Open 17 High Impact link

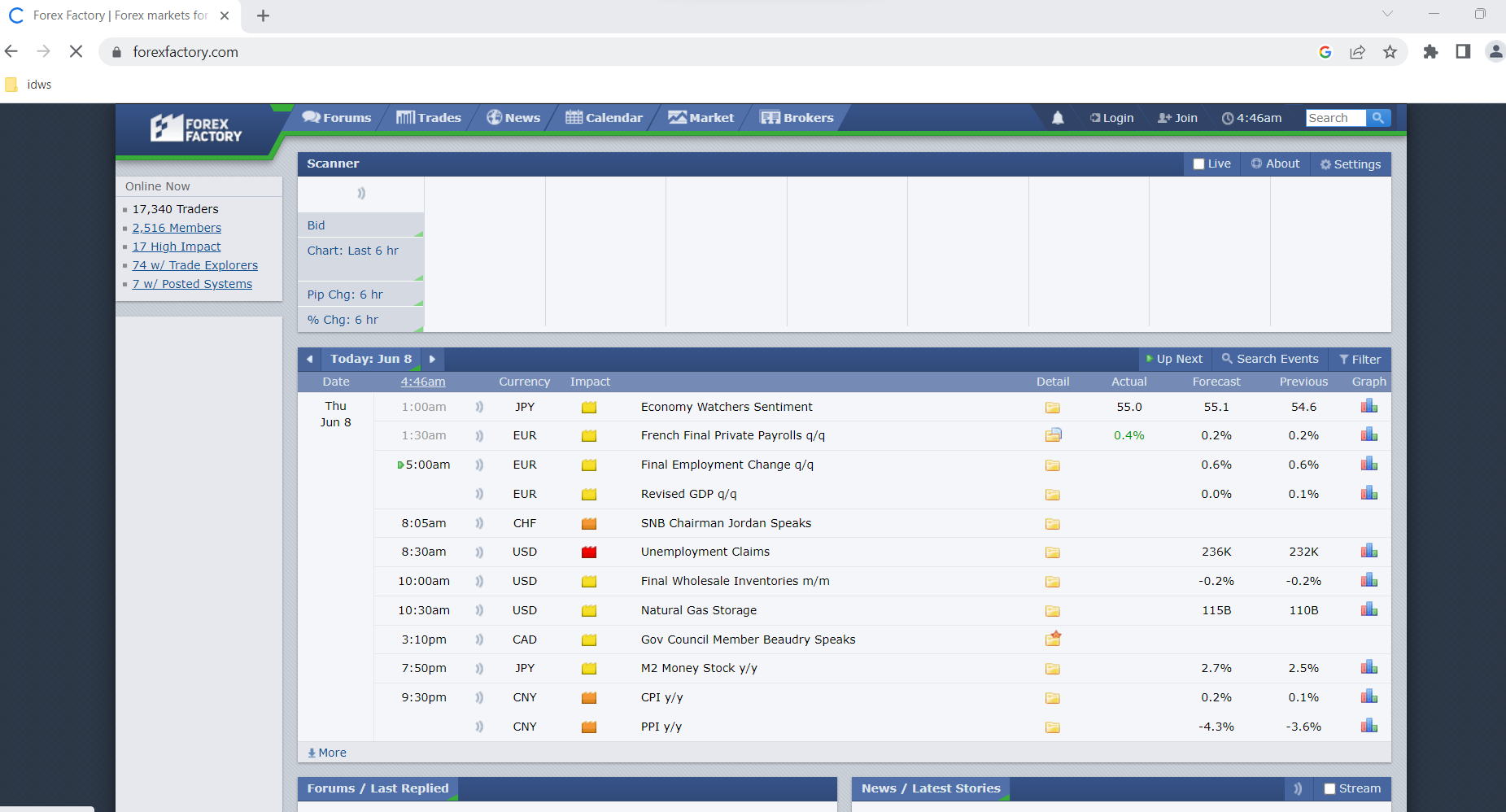(177, 247)
